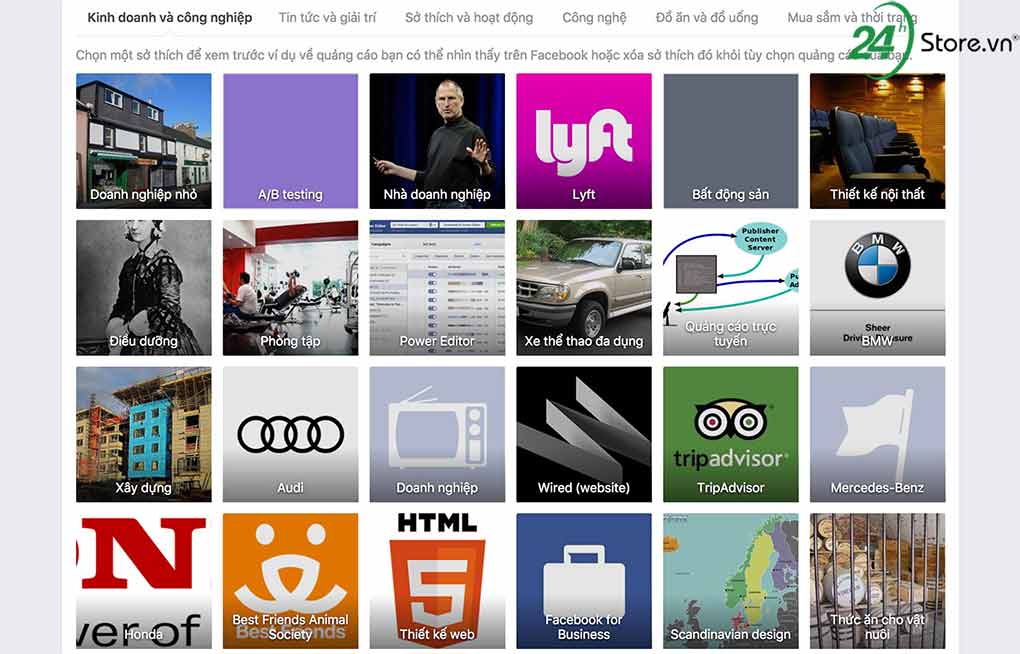Select the Thiết kế web HTML5 tile

tap(437, 580)
